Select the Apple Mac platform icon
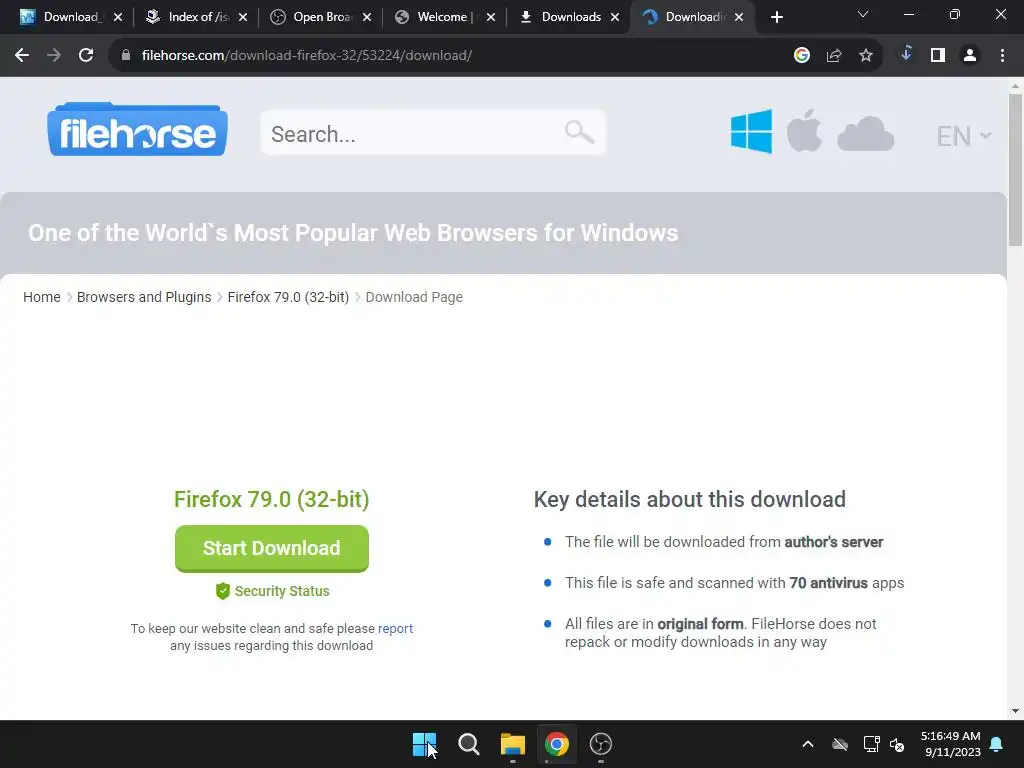The width and height of the screenshot is (1024, 768). pos(804,131)
